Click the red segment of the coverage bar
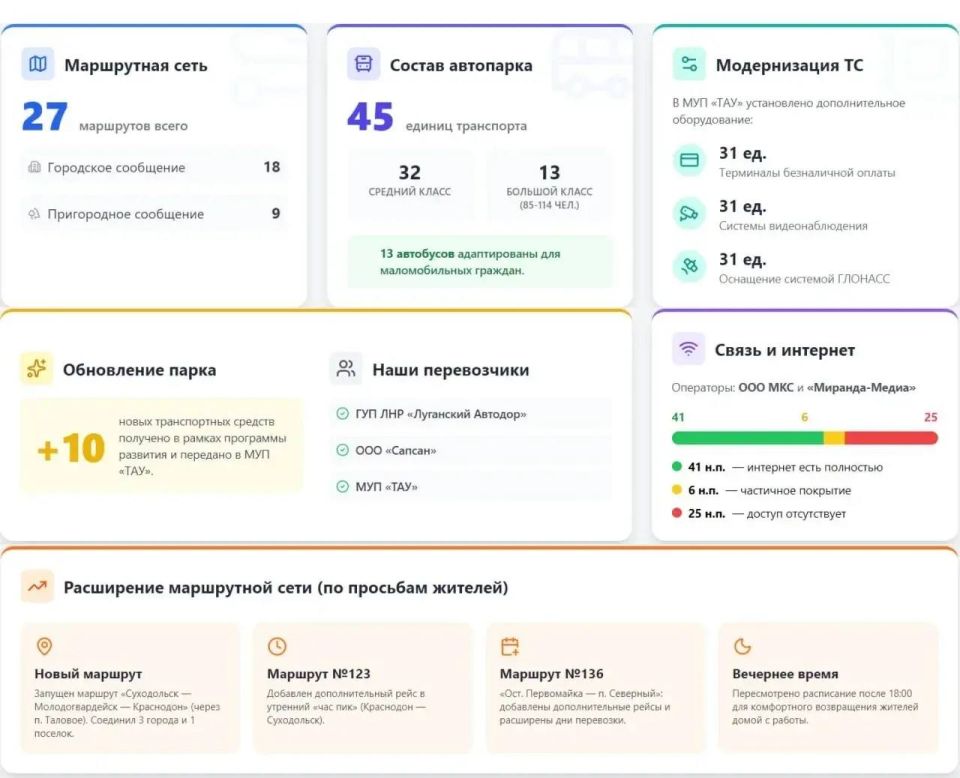Viewport: 960px width, 778px height. (891, 438)
